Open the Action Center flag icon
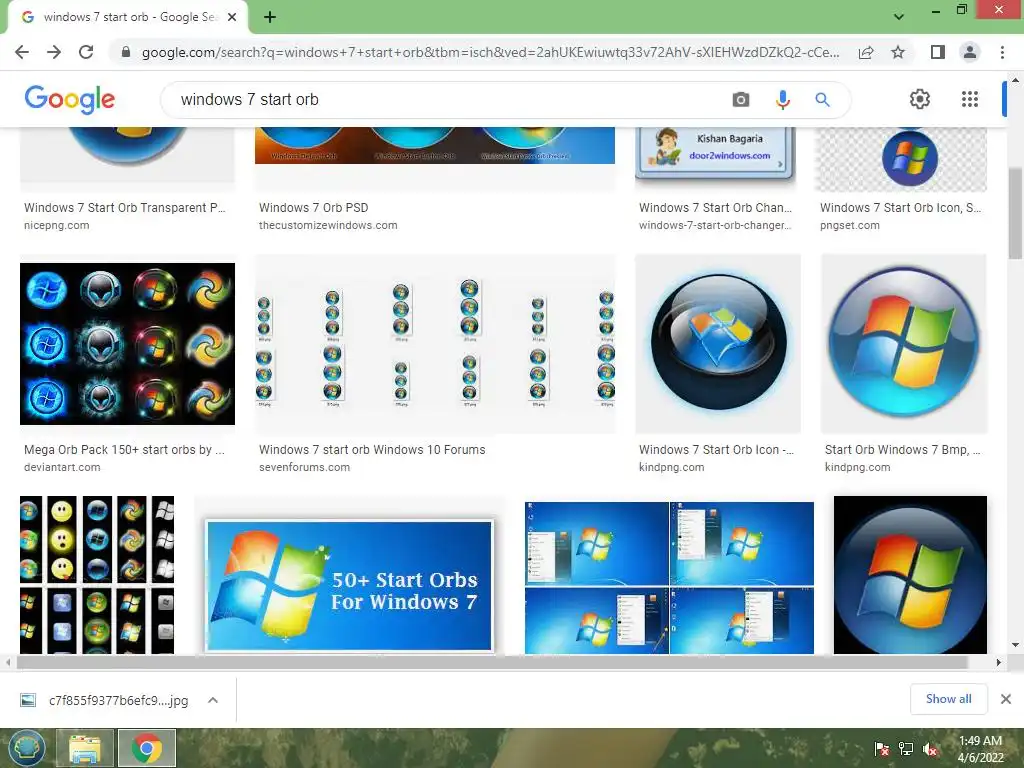1024x768 pixels. point(882,748)
